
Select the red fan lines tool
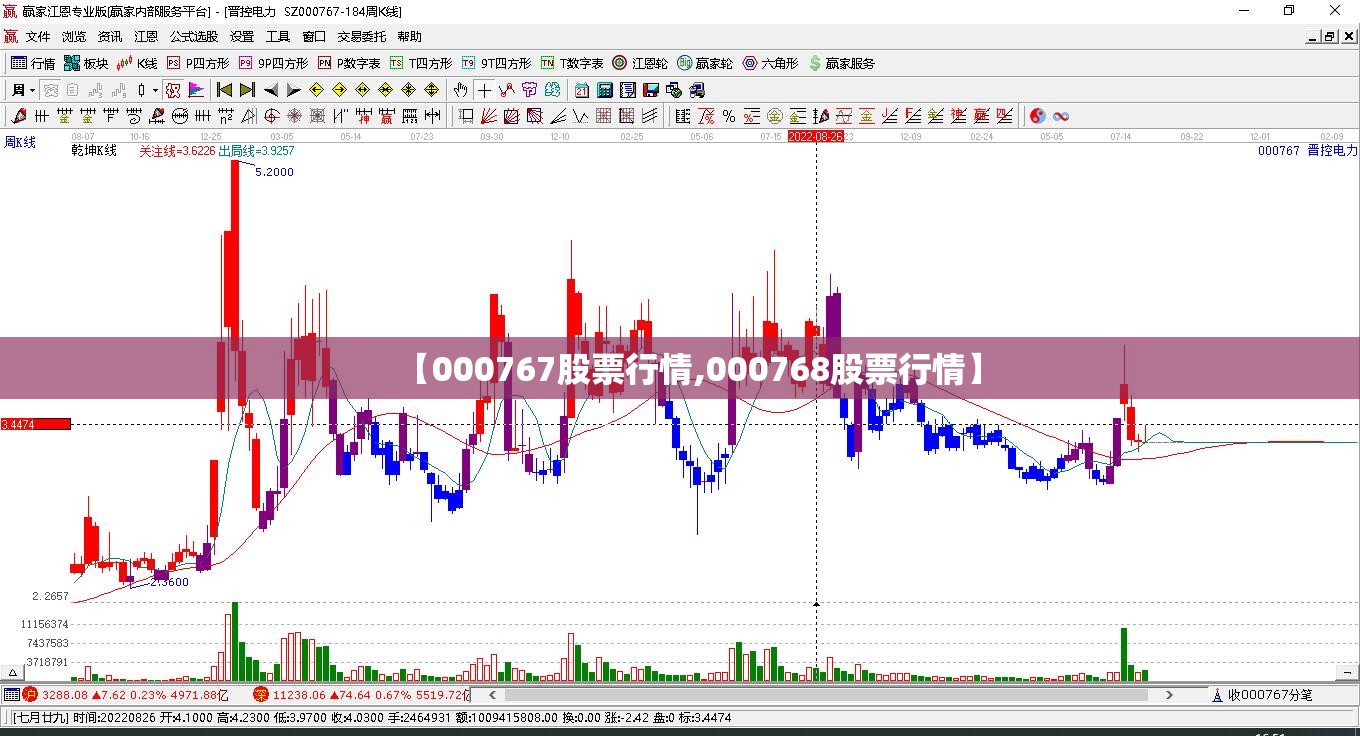(x=488, y=116)
